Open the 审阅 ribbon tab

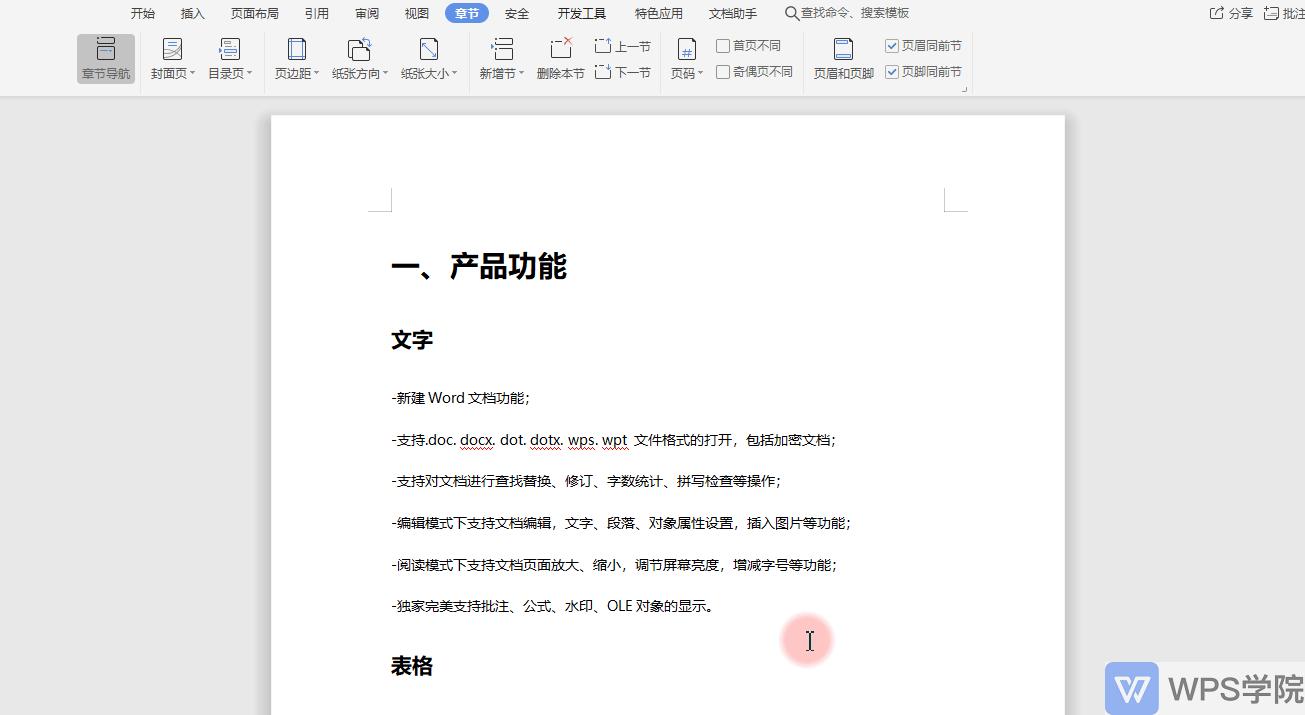point(366,13)
